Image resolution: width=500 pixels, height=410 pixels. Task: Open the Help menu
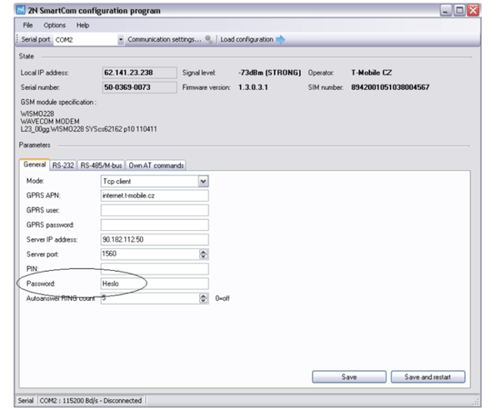click(x=82, y=25)
